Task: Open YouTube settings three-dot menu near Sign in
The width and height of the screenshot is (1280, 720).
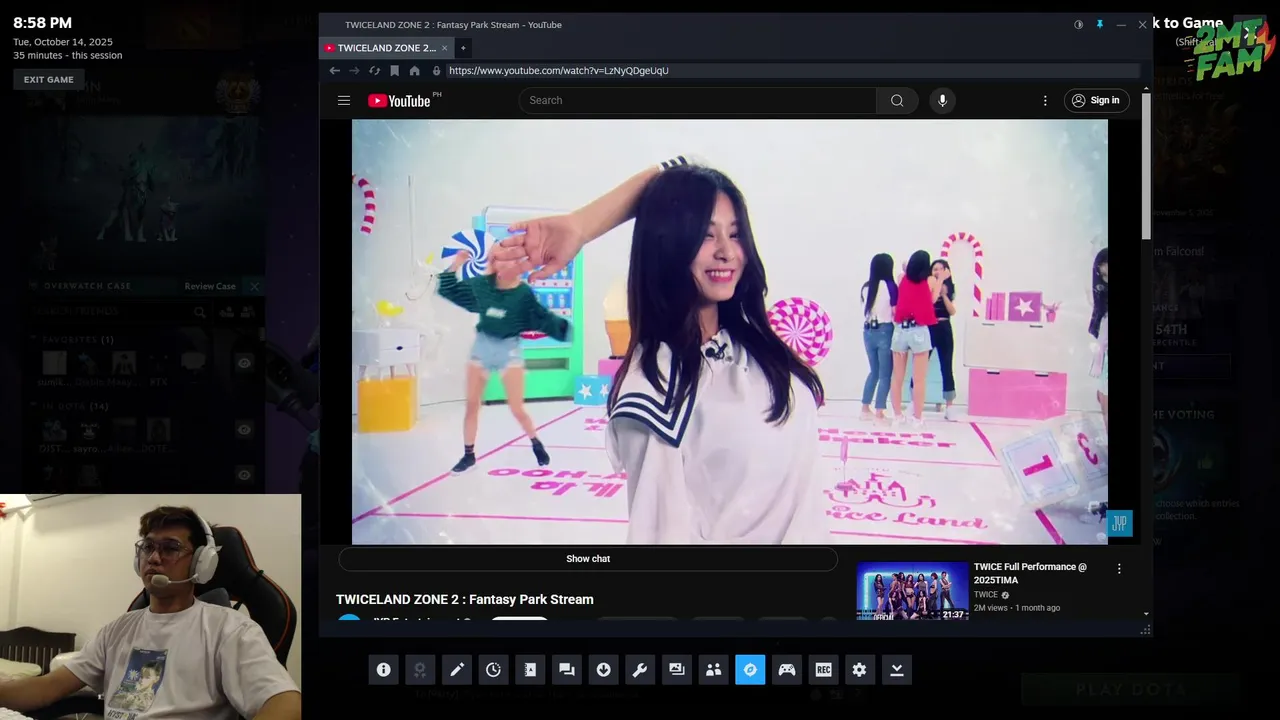Action: click(x=1045, y=100)
